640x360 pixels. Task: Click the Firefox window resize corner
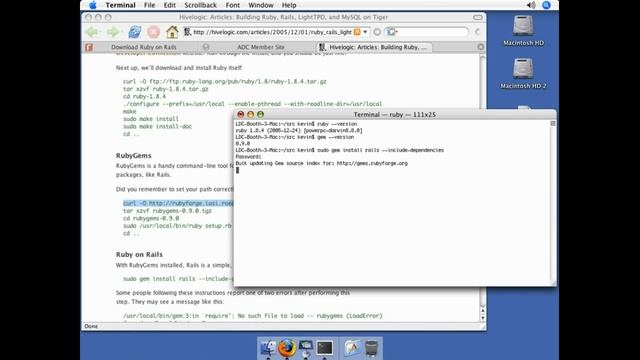pyautogui.click(x=483, y=327)
